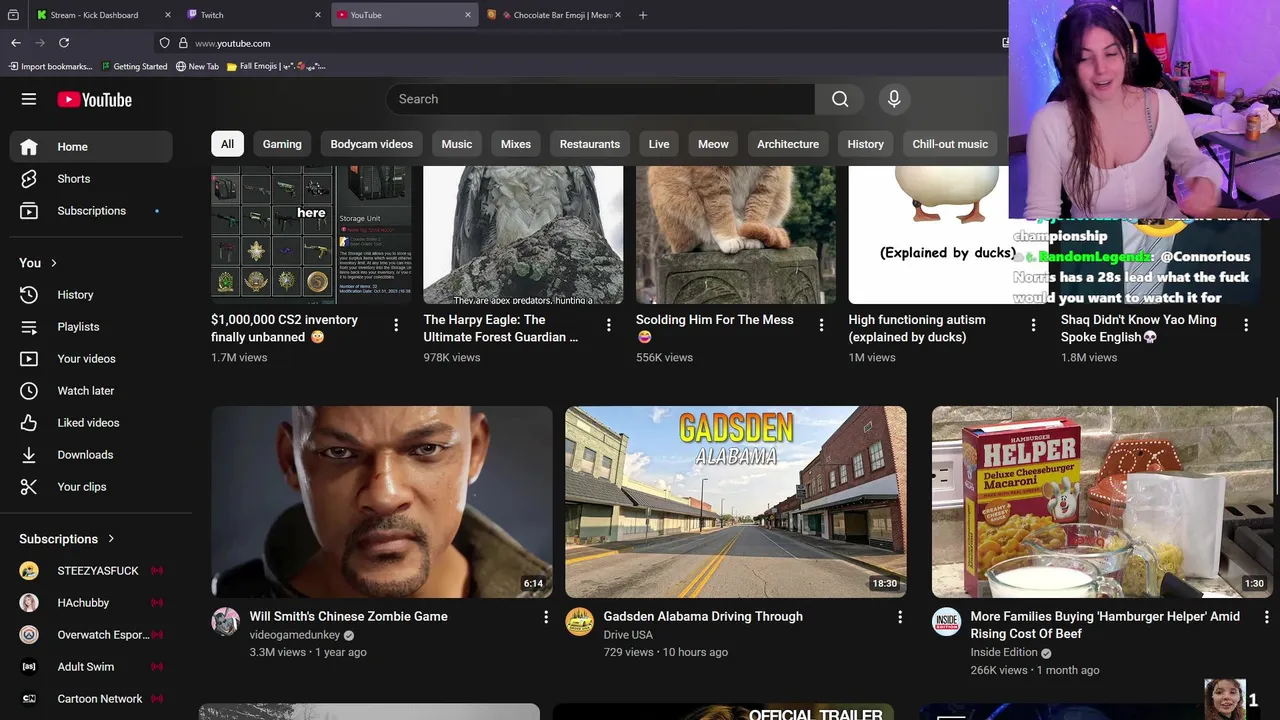1280x720 pixels.
Task: Select the Mixes filter chip
Action: click(516, 144)
